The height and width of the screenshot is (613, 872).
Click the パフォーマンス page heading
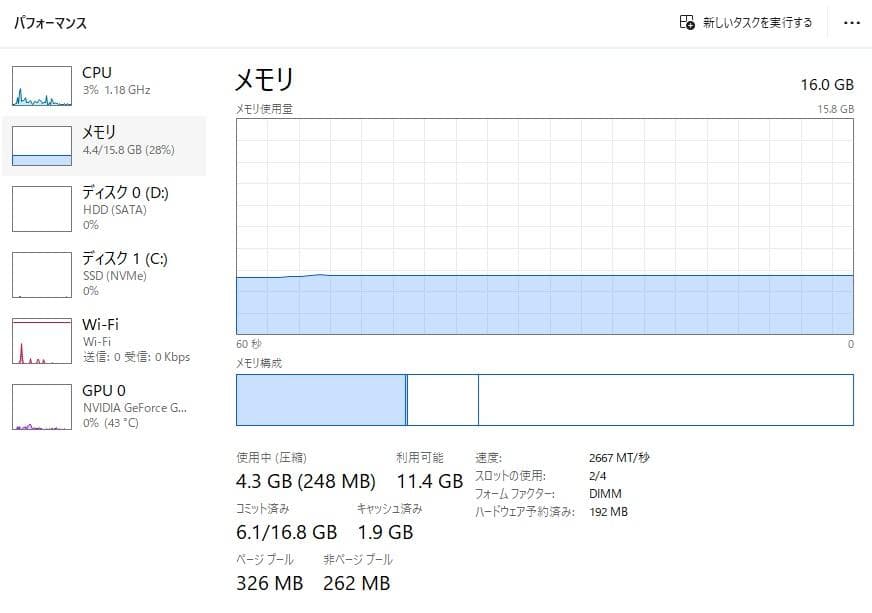click(x=49, y=22)
